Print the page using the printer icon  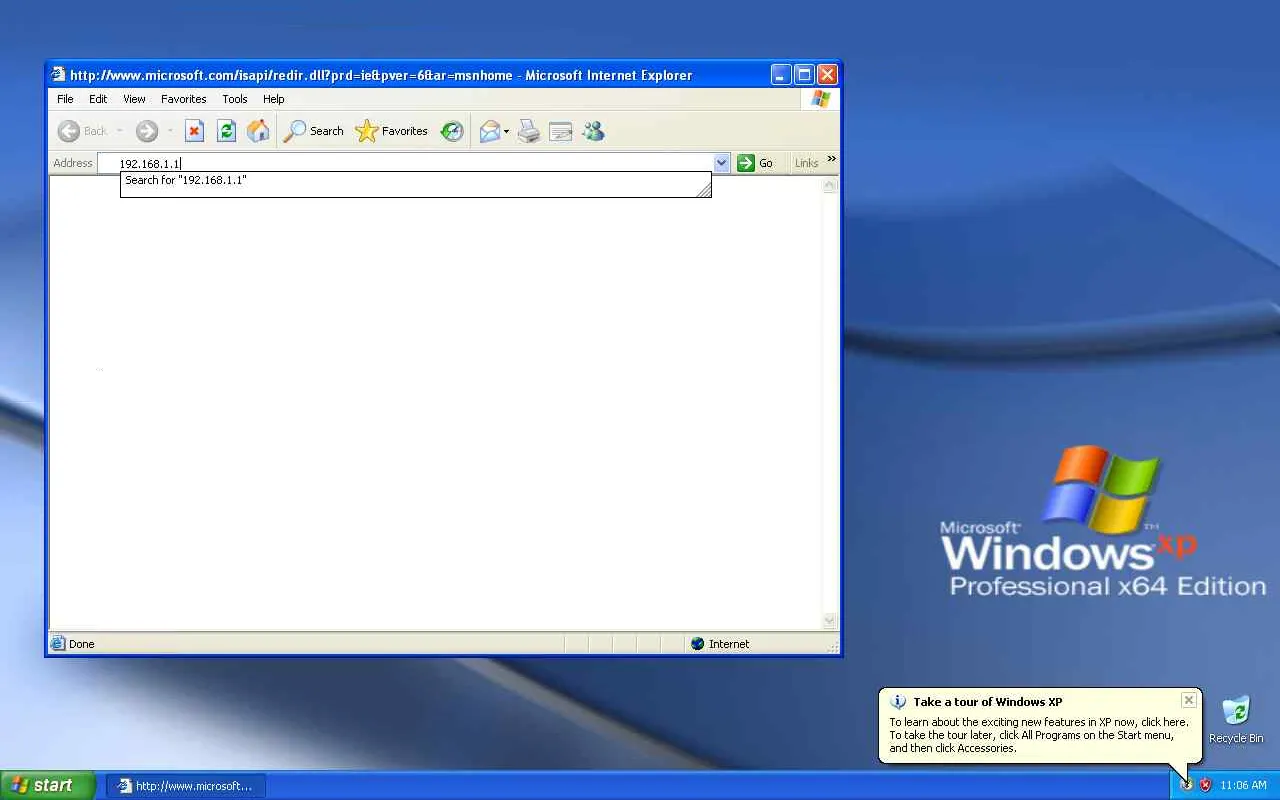tap(529, 131)
